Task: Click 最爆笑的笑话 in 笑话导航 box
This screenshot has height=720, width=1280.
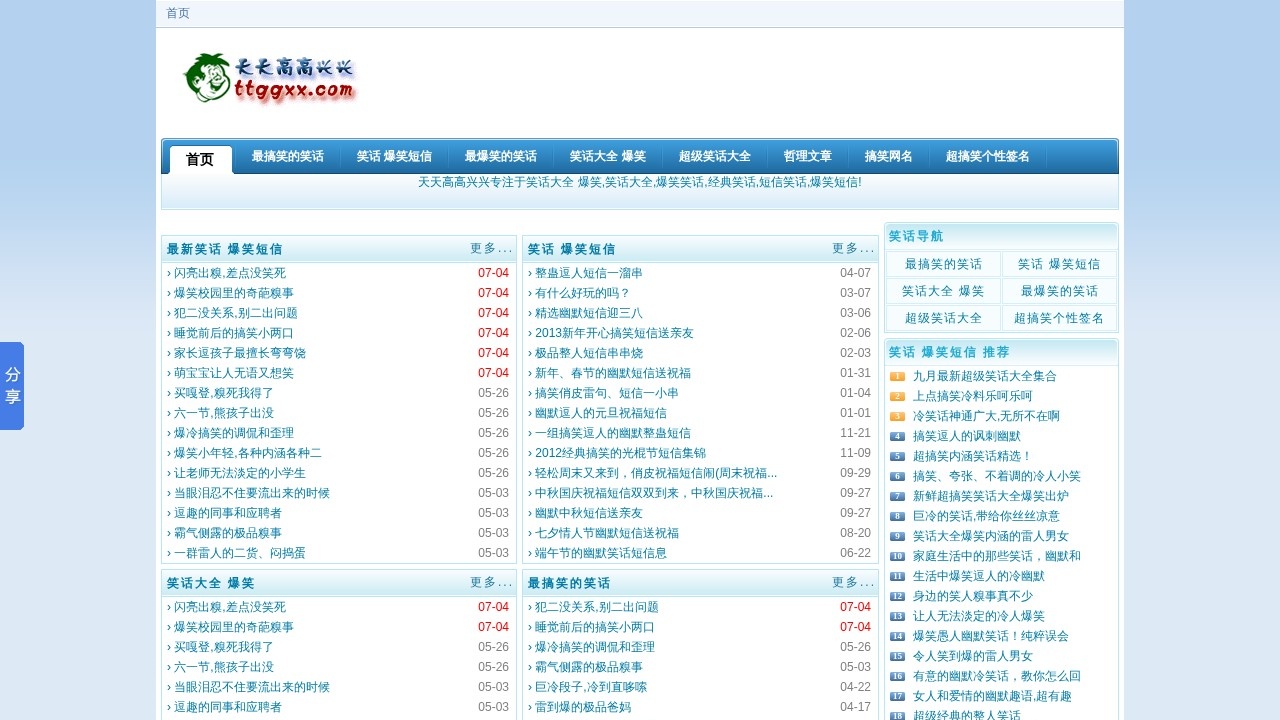Action: tap(1058, 292)
